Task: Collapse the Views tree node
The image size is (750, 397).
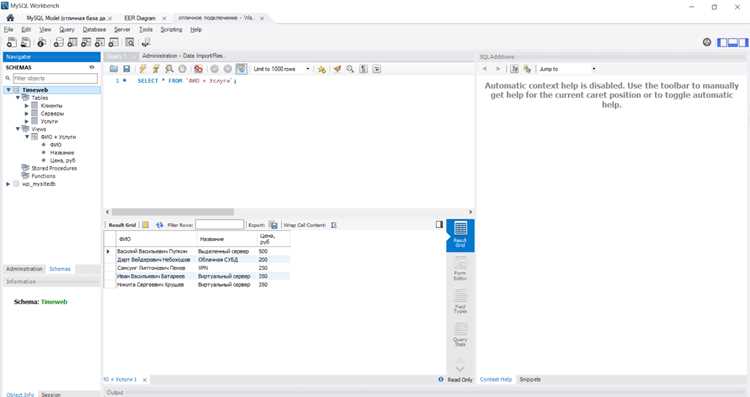Action: click(18, 129)
